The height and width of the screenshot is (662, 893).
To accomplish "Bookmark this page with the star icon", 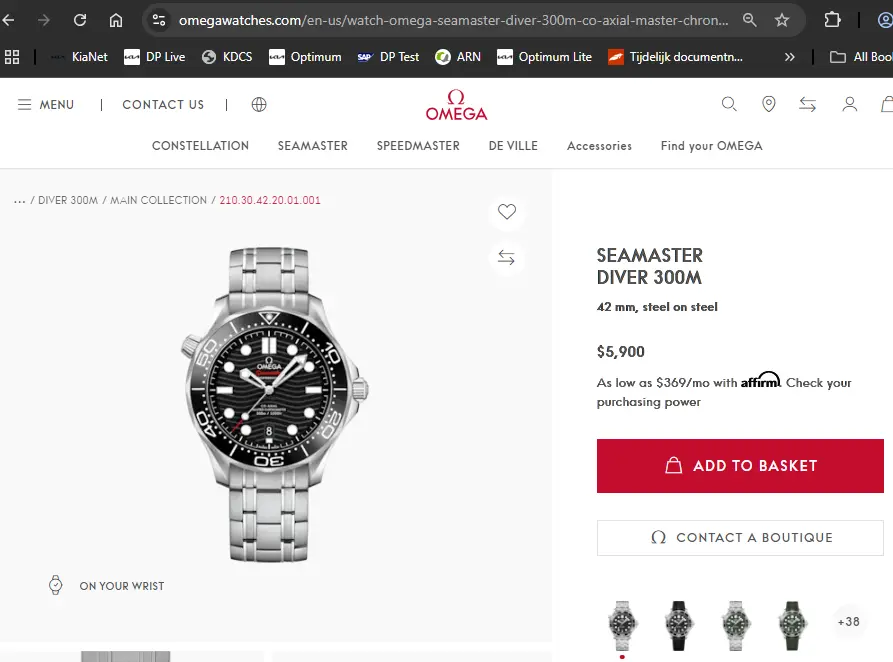I will (x=782, y=20).
